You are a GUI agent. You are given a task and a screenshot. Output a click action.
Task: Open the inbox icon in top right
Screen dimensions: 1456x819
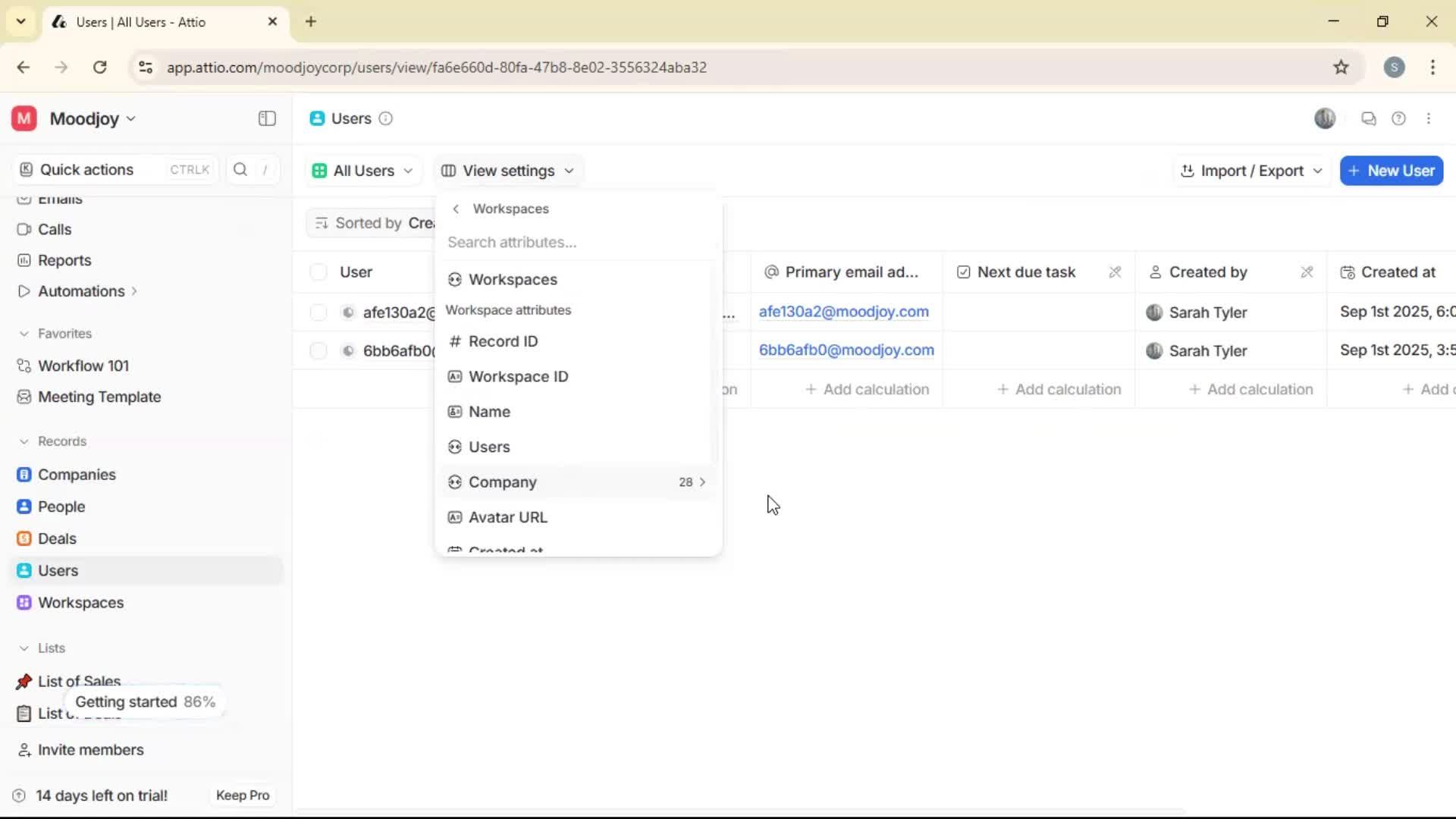[x=1369, y=118]
